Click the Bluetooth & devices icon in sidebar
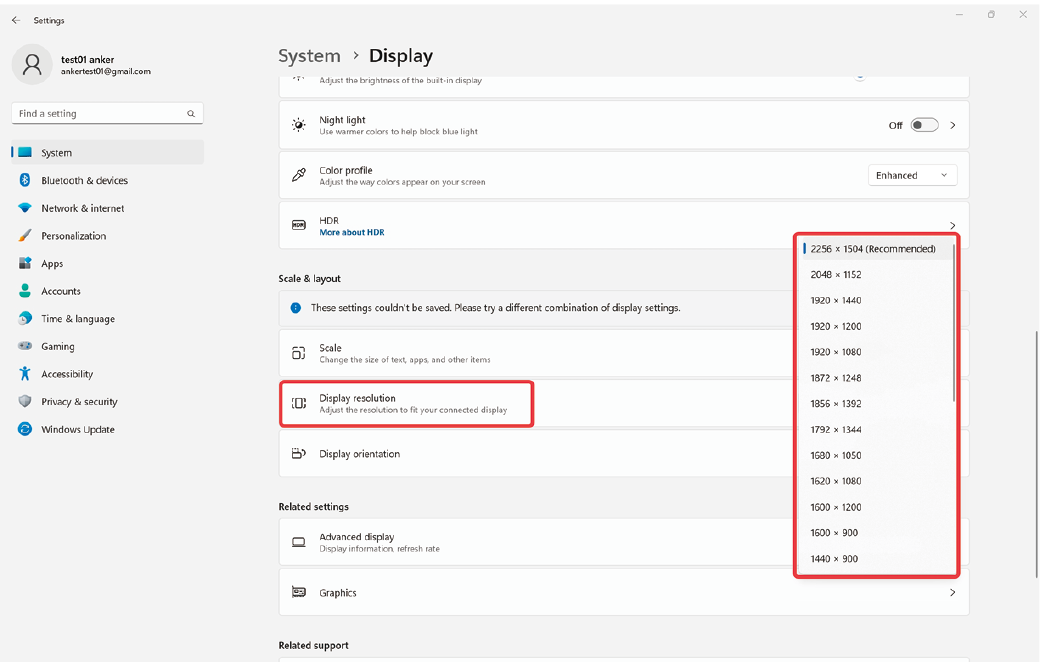 (25, 181)
